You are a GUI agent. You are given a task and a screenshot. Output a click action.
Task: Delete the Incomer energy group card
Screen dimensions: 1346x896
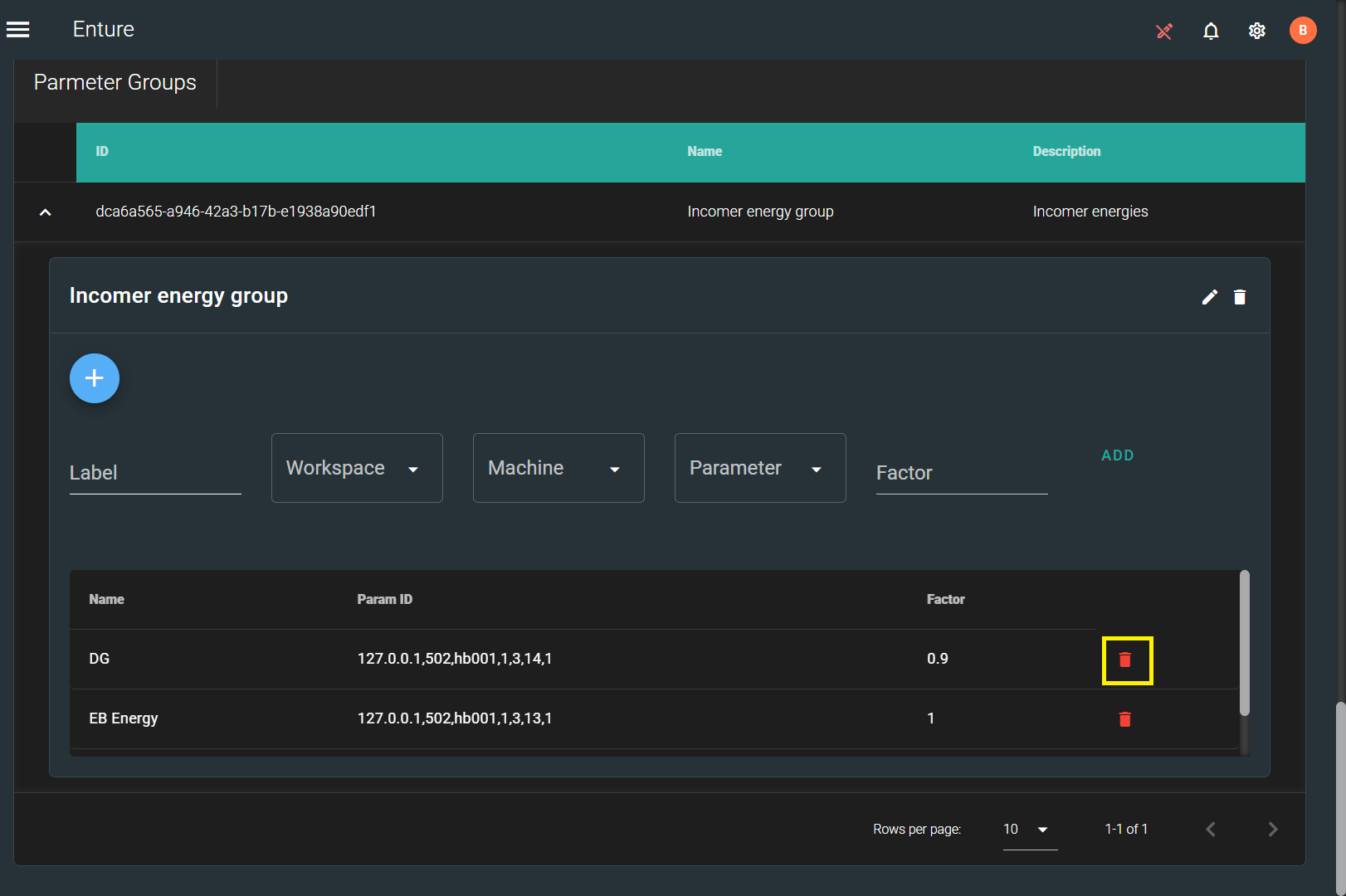[x=1240, y=297]
